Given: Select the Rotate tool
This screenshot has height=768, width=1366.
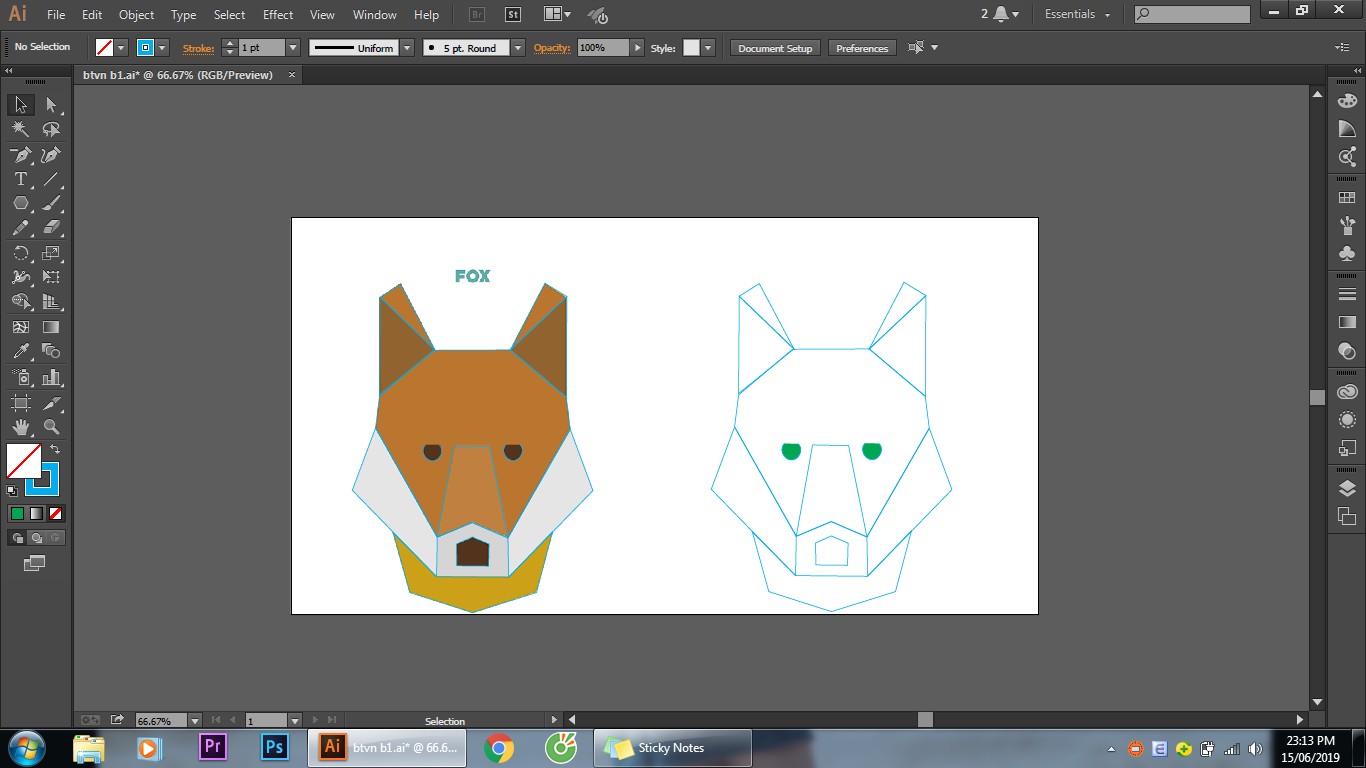Looking at the screenshot, I should [20, 253].
